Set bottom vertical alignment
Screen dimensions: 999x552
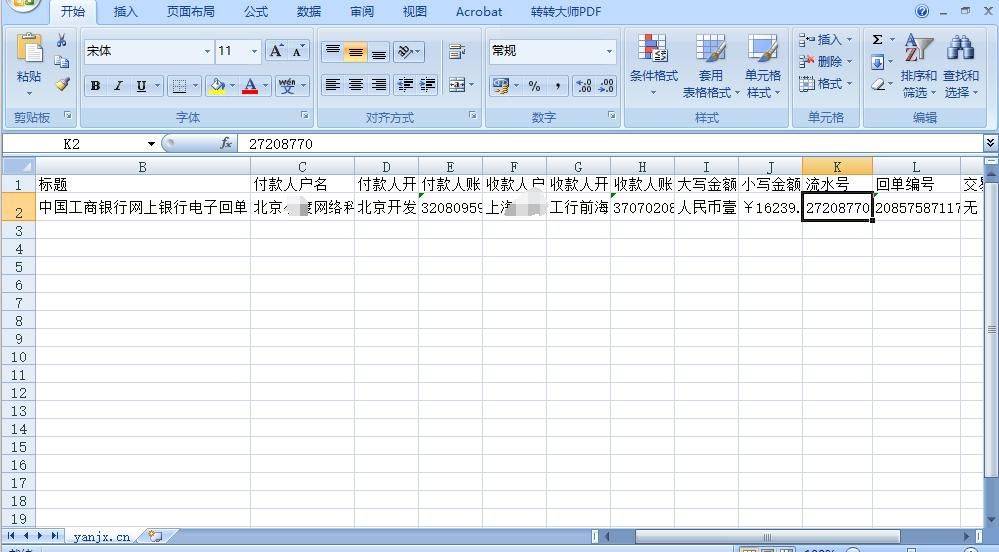point(378,52)
